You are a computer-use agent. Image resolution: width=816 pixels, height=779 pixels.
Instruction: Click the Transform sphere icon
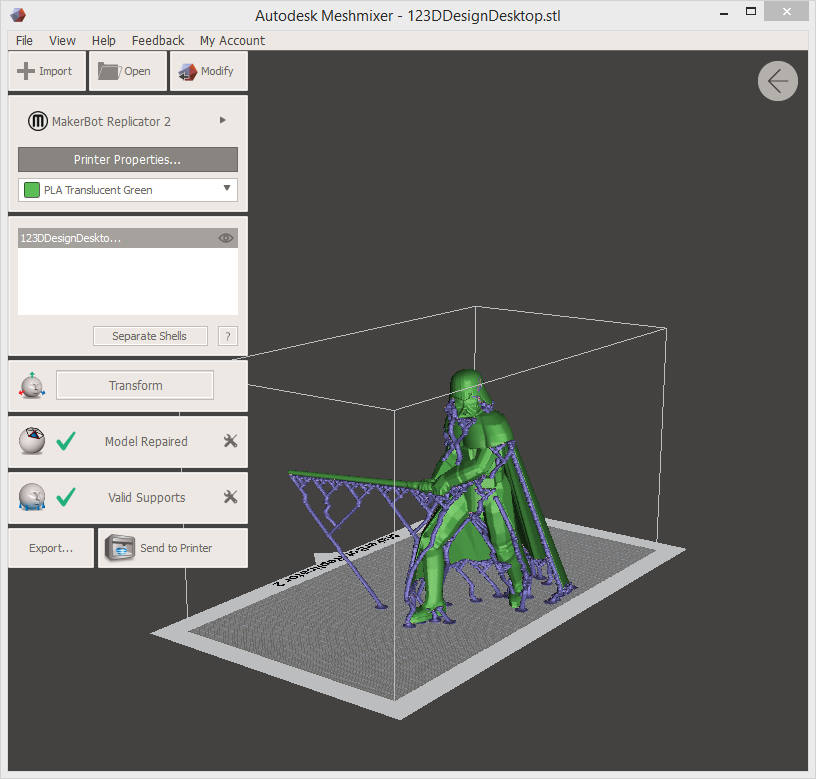pyautogui.click(x=32, y=385)
